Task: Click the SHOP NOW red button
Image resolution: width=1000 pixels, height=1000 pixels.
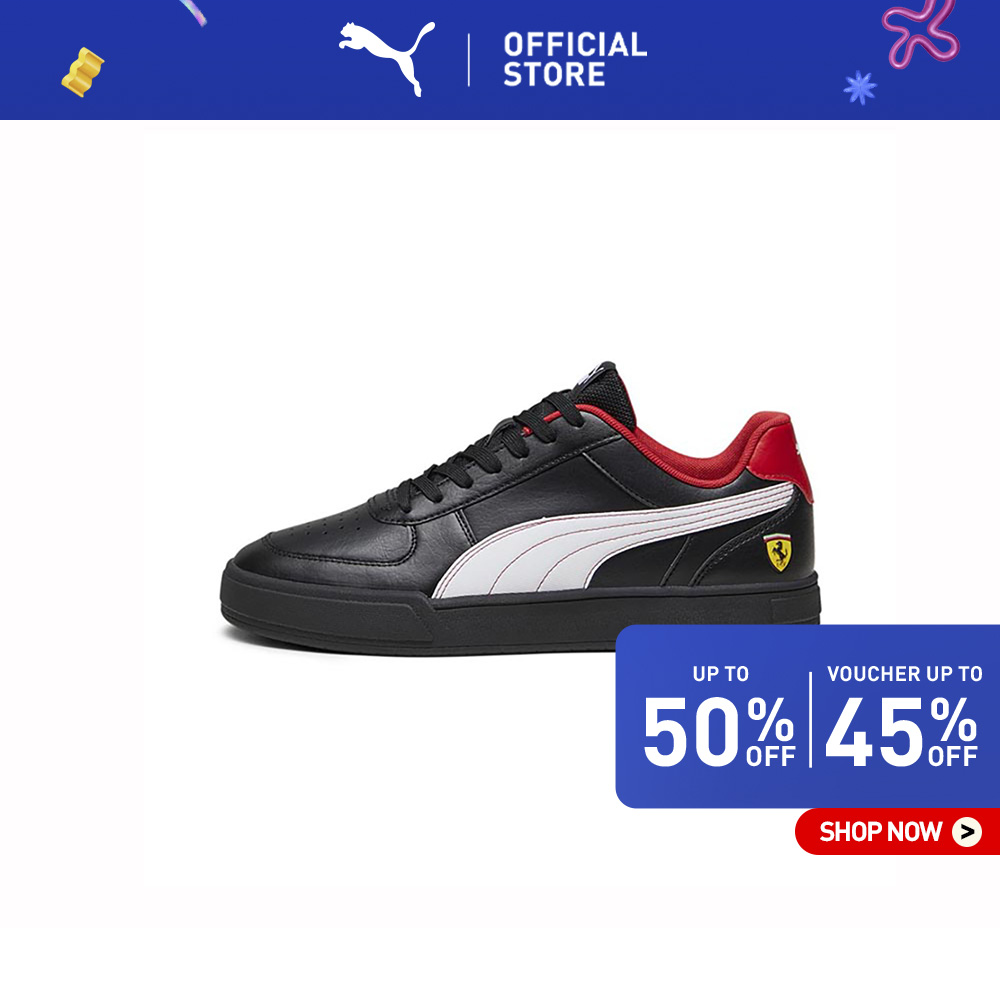Action: (897, 831)
